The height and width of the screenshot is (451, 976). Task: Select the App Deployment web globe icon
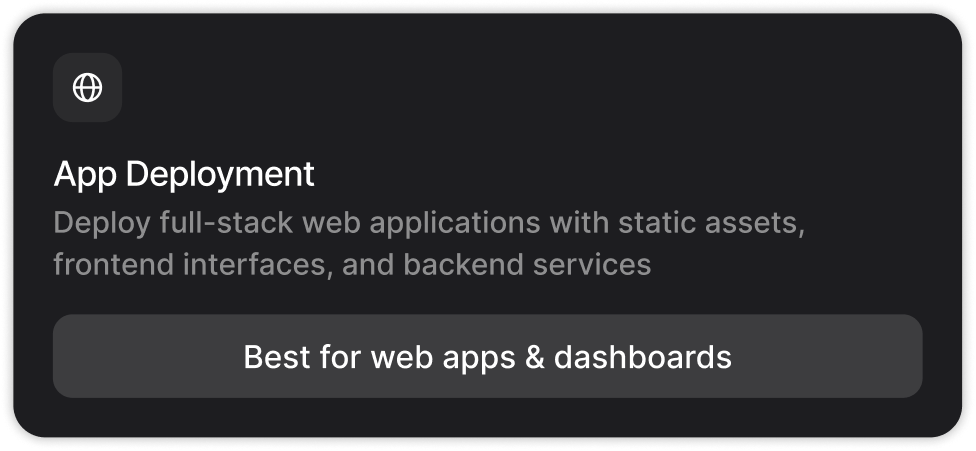point(88,88)
